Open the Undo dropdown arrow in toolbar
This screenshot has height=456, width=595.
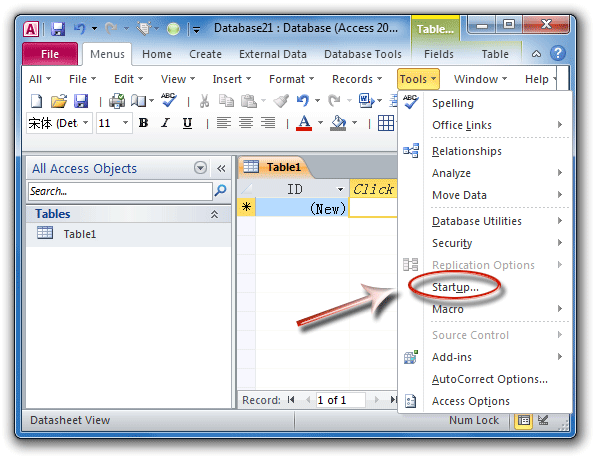[x=318, y=101]
